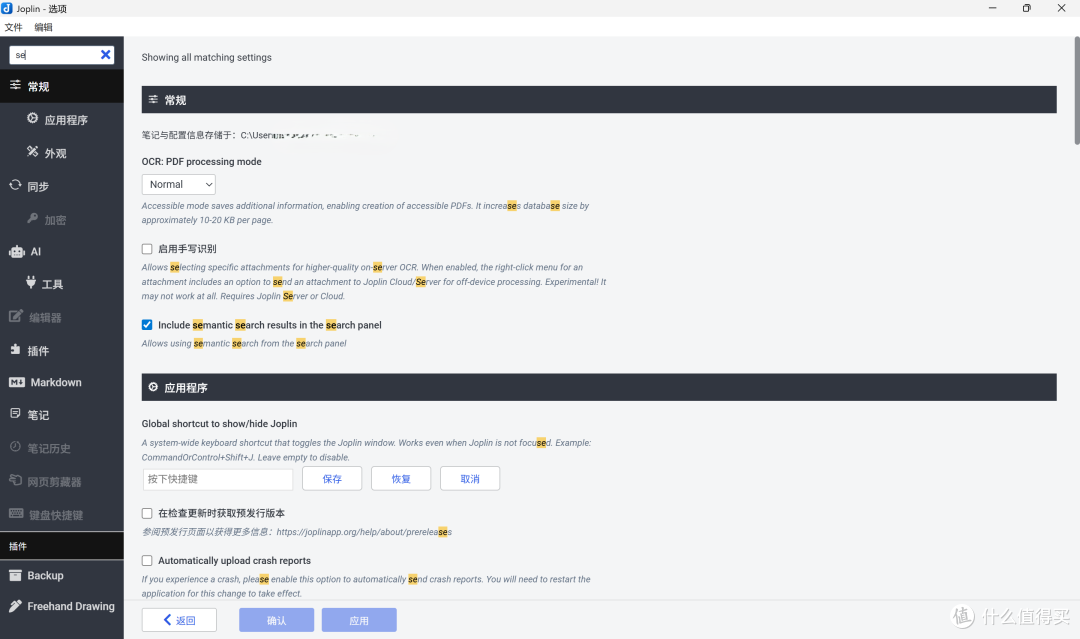Enable 在检查更新时获取预发行版本 checkbox
1080x639 pixels.
coord(147,513)
